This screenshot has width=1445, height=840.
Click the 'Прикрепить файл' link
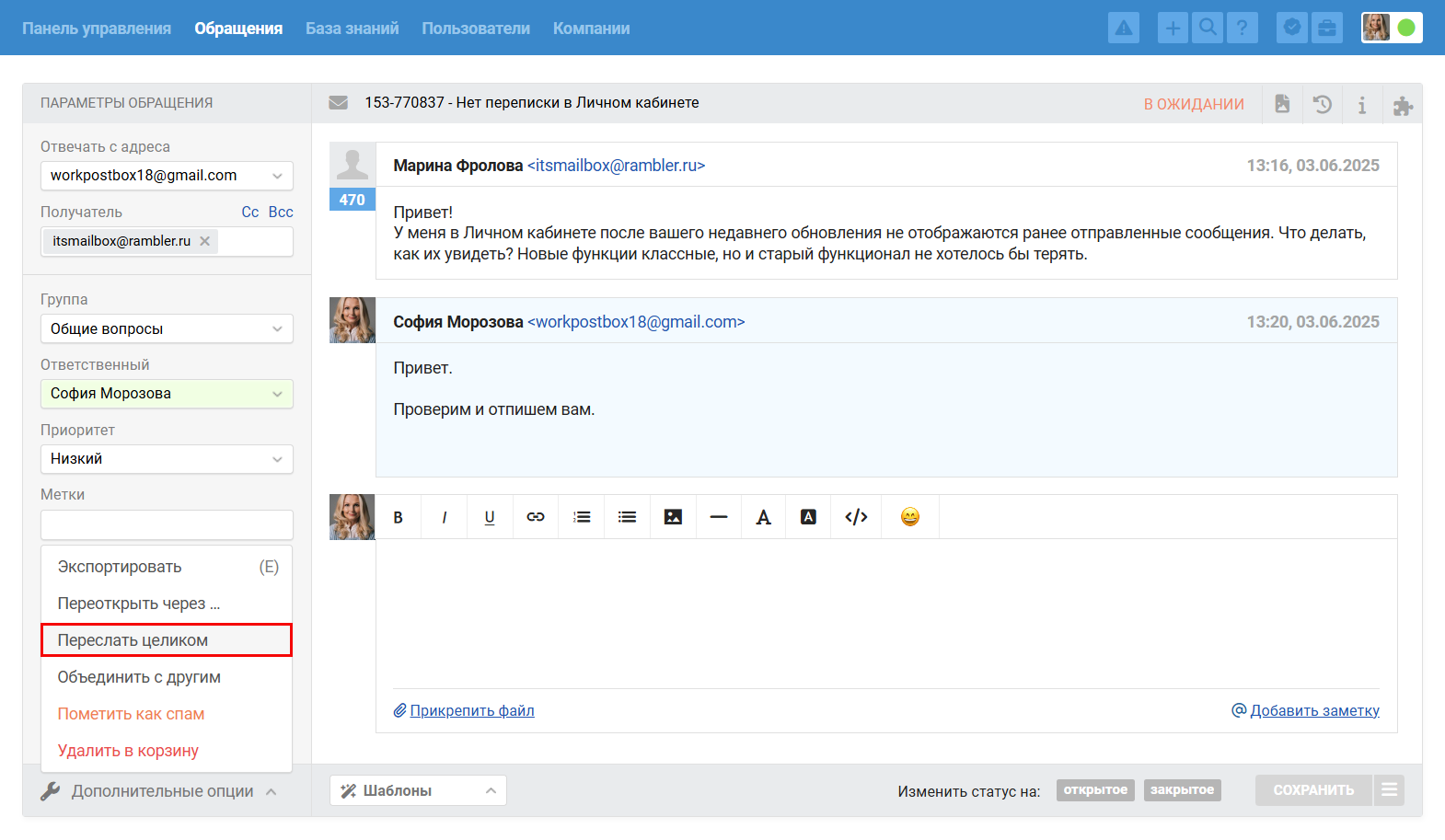pos(471,710)
